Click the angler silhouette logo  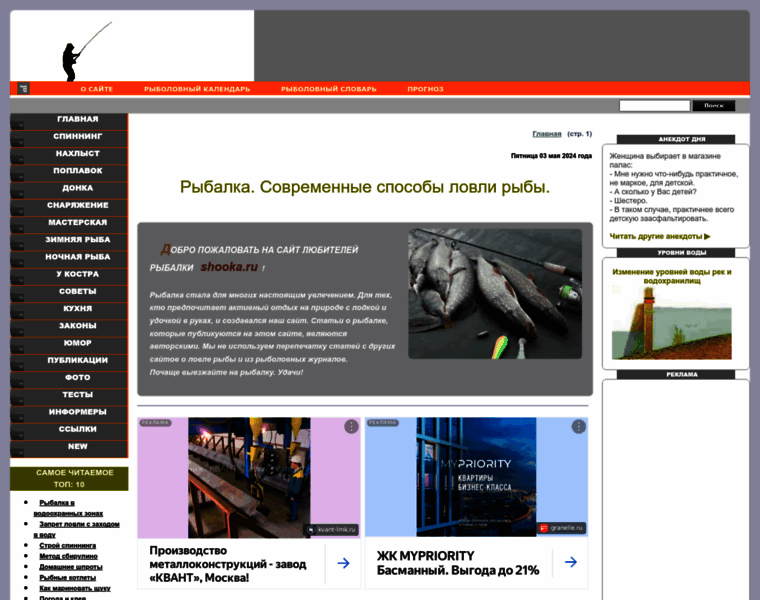[x=85, y=51]
